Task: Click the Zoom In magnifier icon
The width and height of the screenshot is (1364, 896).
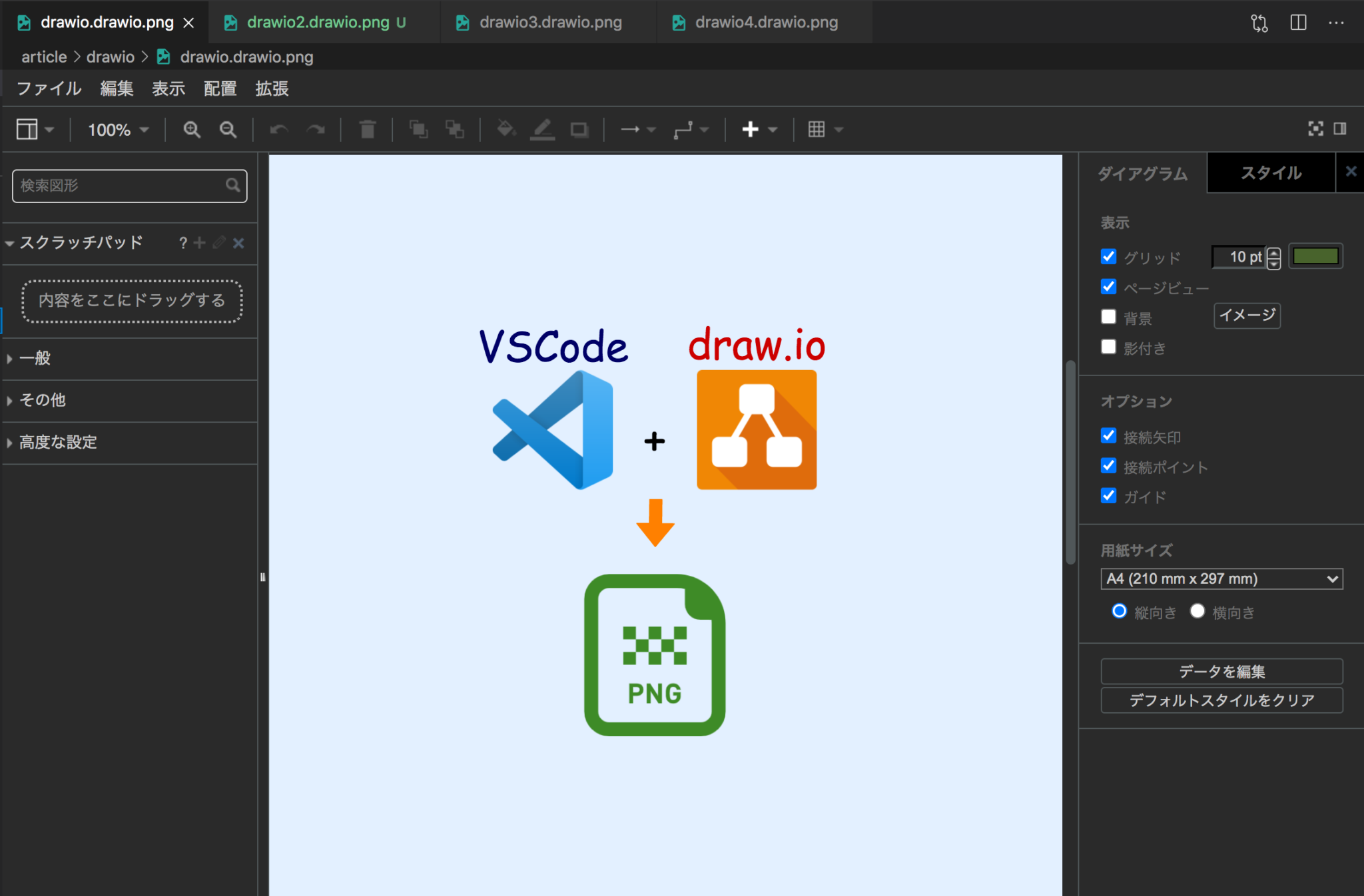Action: point(192,129)
